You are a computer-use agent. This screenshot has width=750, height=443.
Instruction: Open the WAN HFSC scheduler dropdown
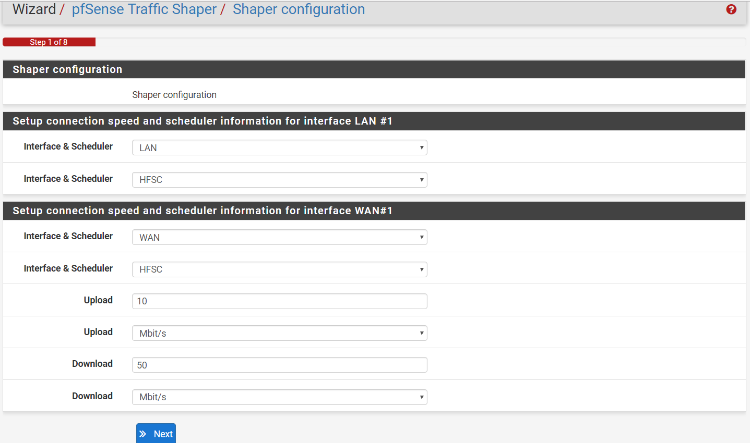pyautogui.click(x=279, y=269)
